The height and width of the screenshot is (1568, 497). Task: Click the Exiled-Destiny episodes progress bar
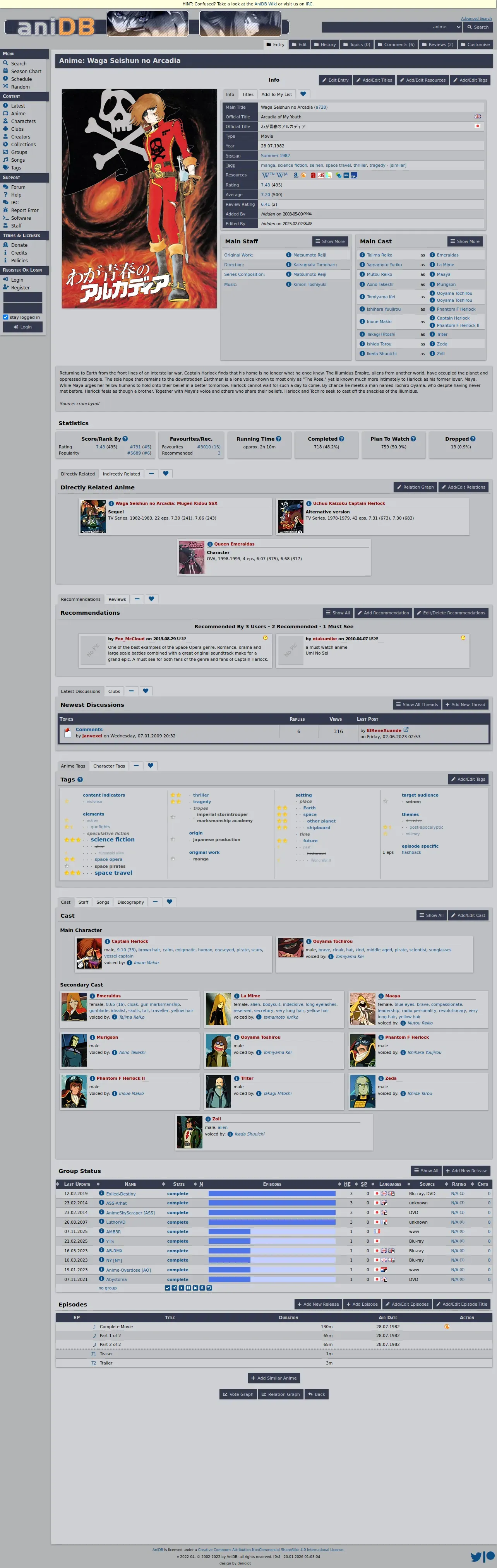[x=272, y=1194]
